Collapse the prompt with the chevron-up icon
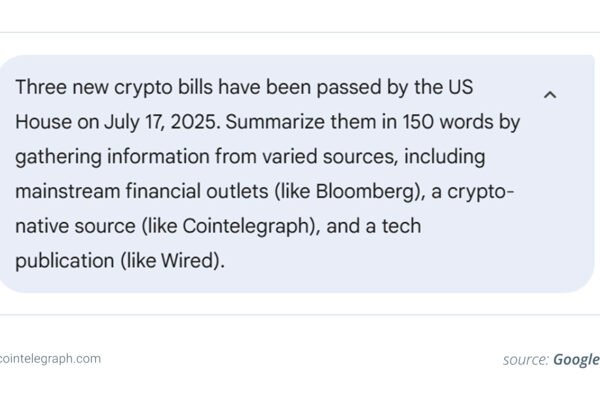The image size is (600, 400). (x=550, y=95)
